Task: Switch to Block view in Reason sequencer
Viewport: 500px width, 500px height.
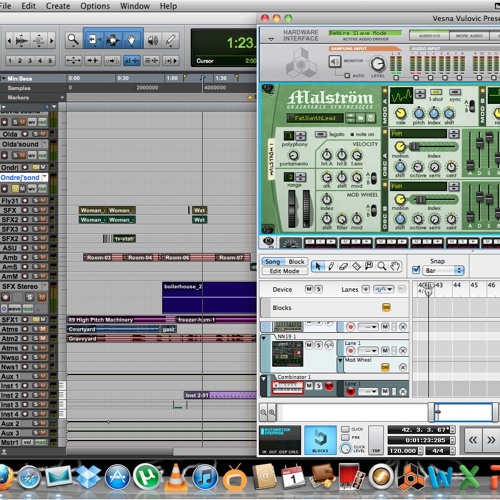Action: (x=296, y=262)
